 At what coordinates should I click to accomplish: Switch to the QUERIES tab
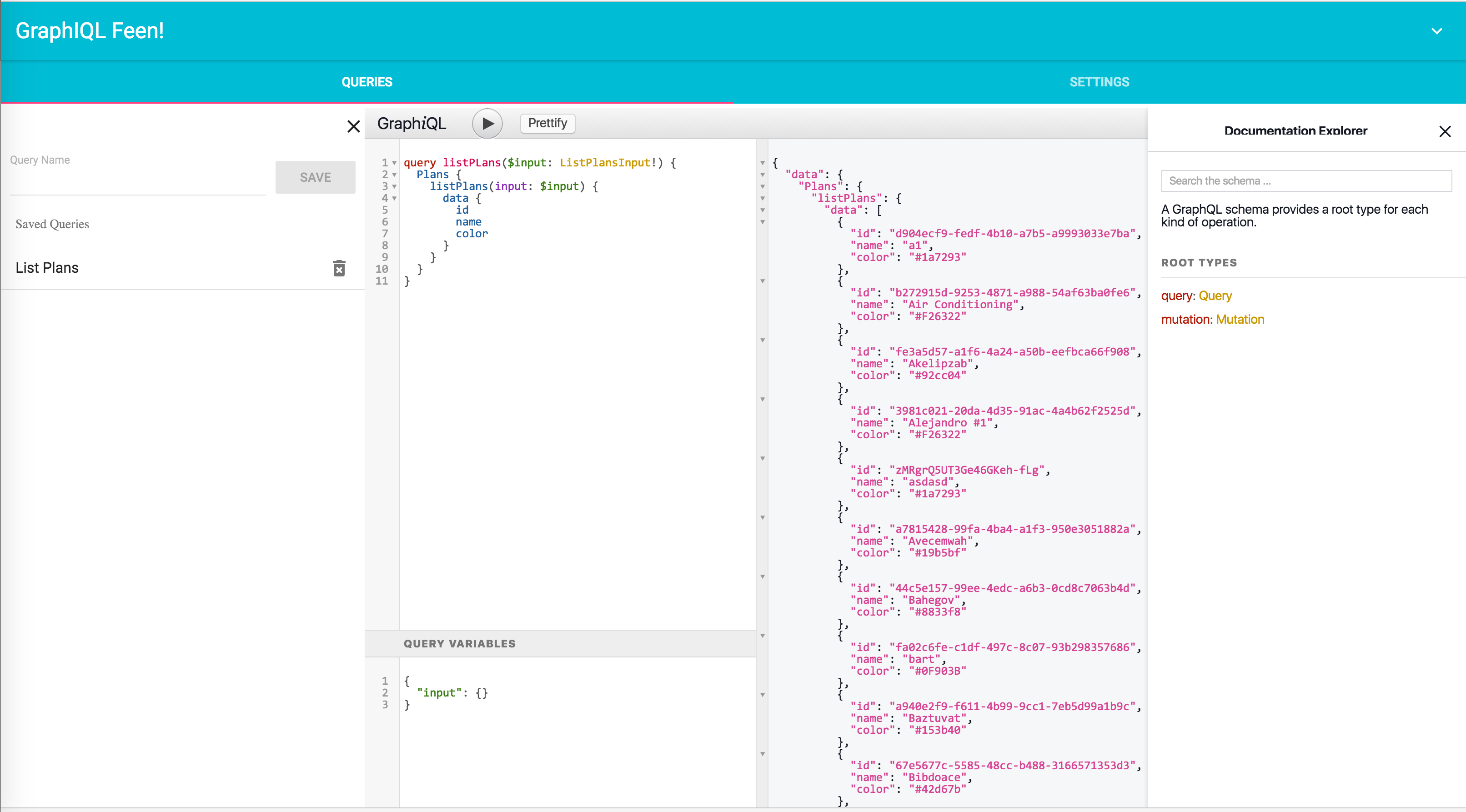coord(366,81)
